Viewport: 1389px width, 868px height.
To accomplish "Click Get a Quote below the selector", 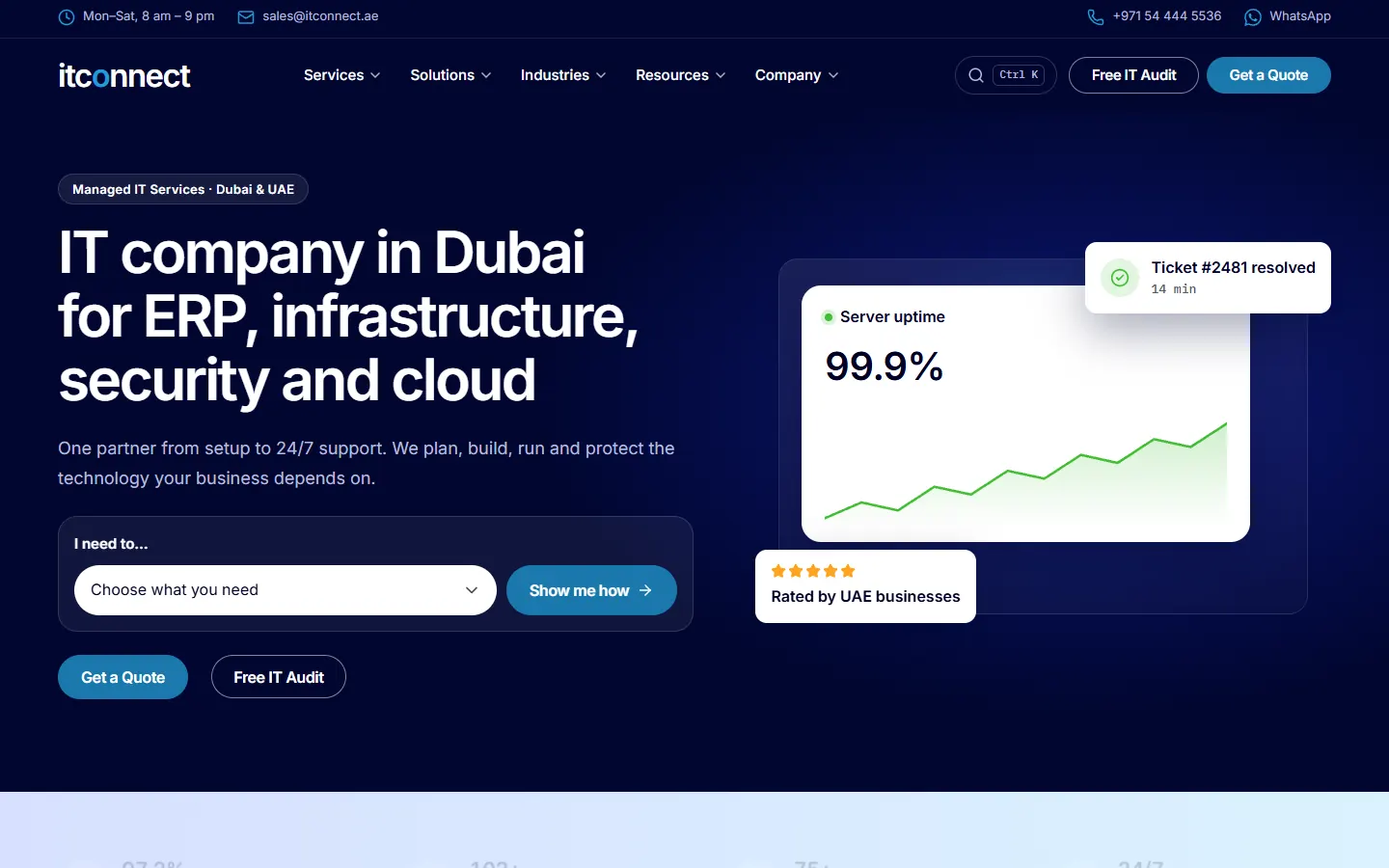I will (123, 677).
